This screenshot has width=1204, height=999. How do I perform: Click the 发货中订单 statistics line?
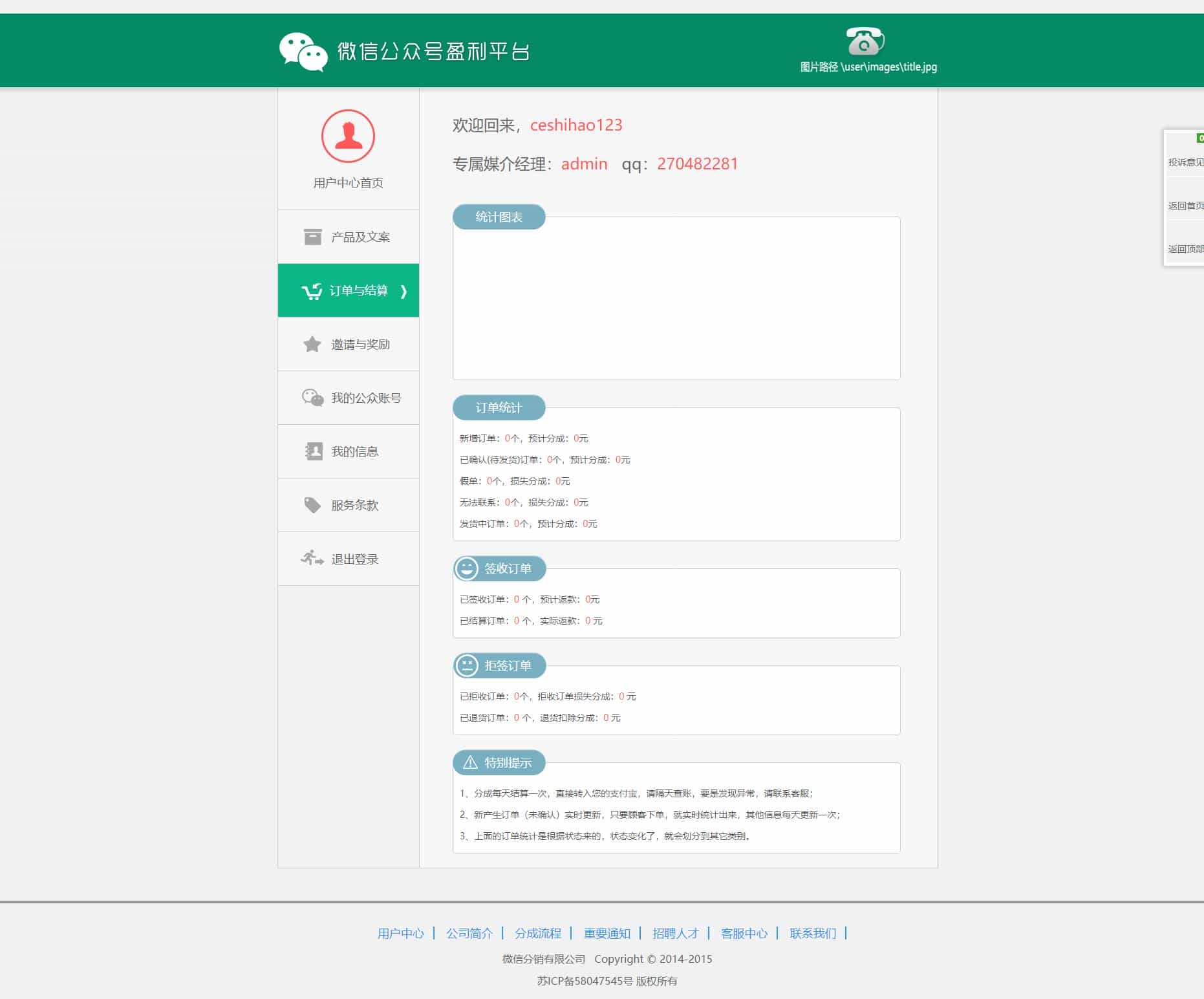(528, 524)
